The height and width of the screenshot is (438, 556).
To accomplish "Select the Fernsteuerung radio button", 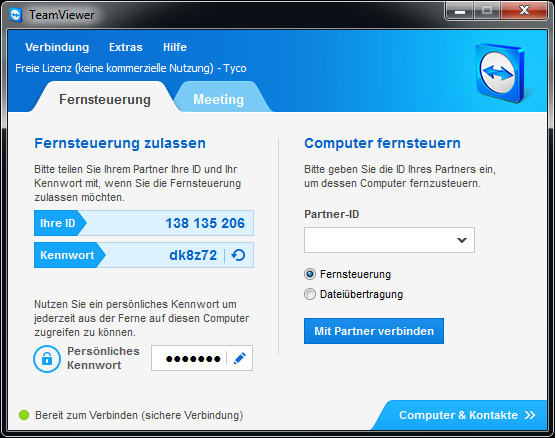I will pos(310,274).
